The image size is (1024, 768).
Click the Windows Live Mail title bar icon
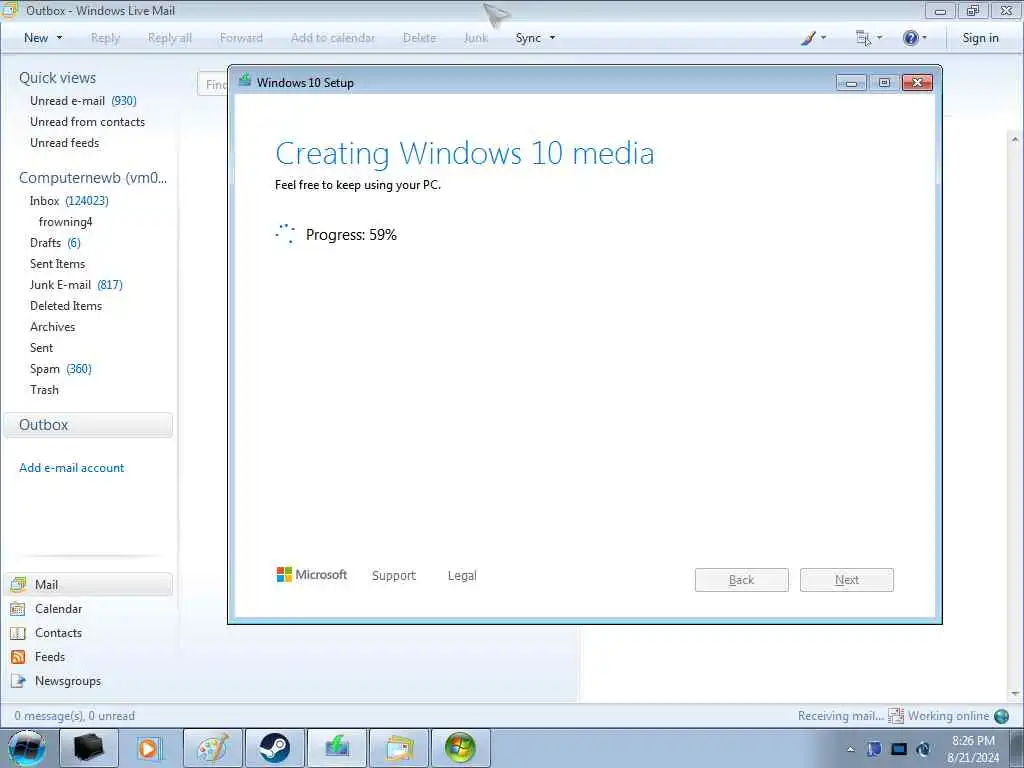click(x=10, y=10)
